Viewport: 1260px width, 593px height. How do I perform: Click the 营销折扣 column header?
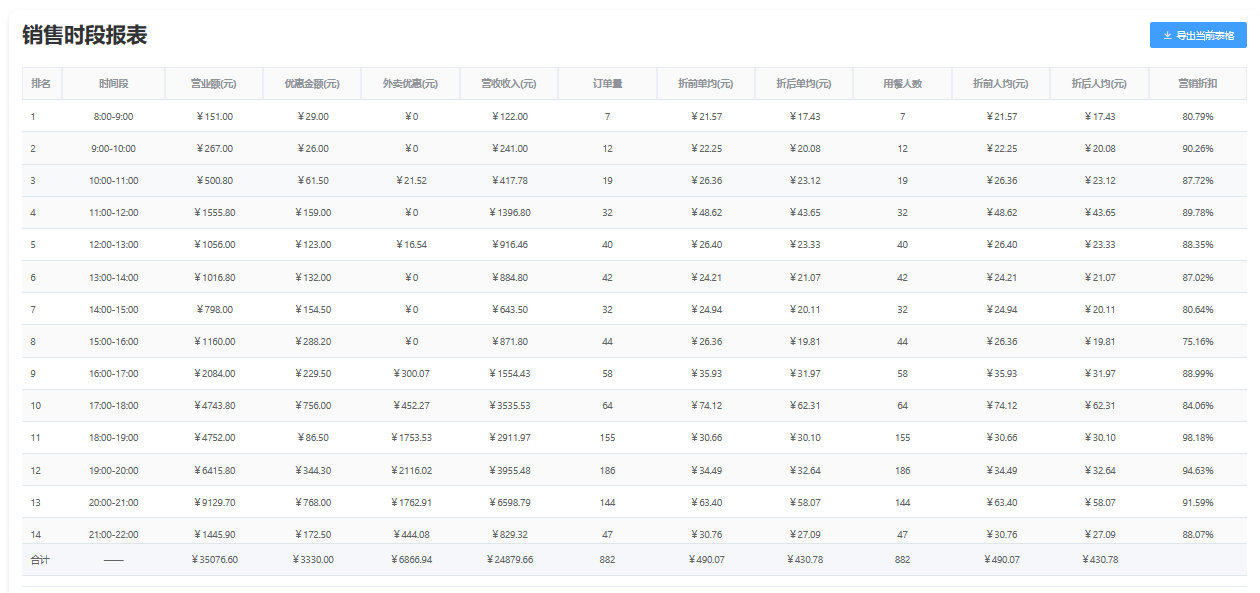click(x=1197, y=84)
